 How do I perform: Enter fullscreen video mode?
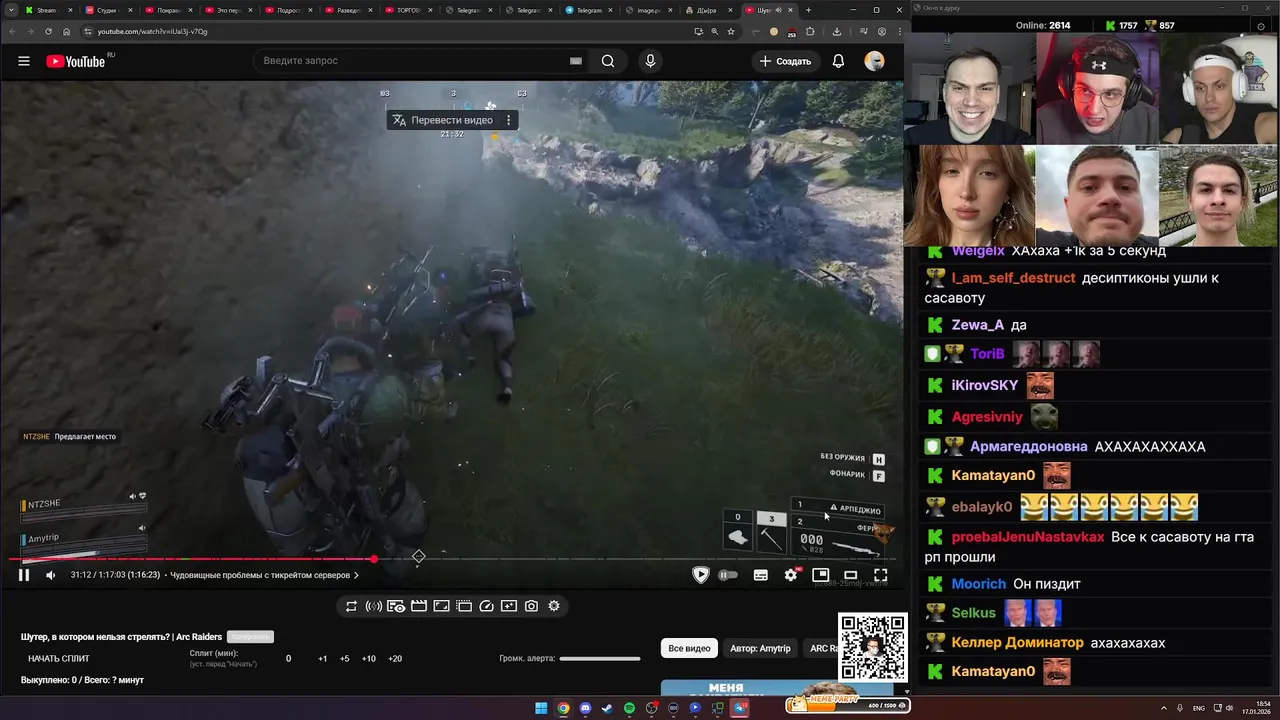pyautogui.click(x=880, y=575)
